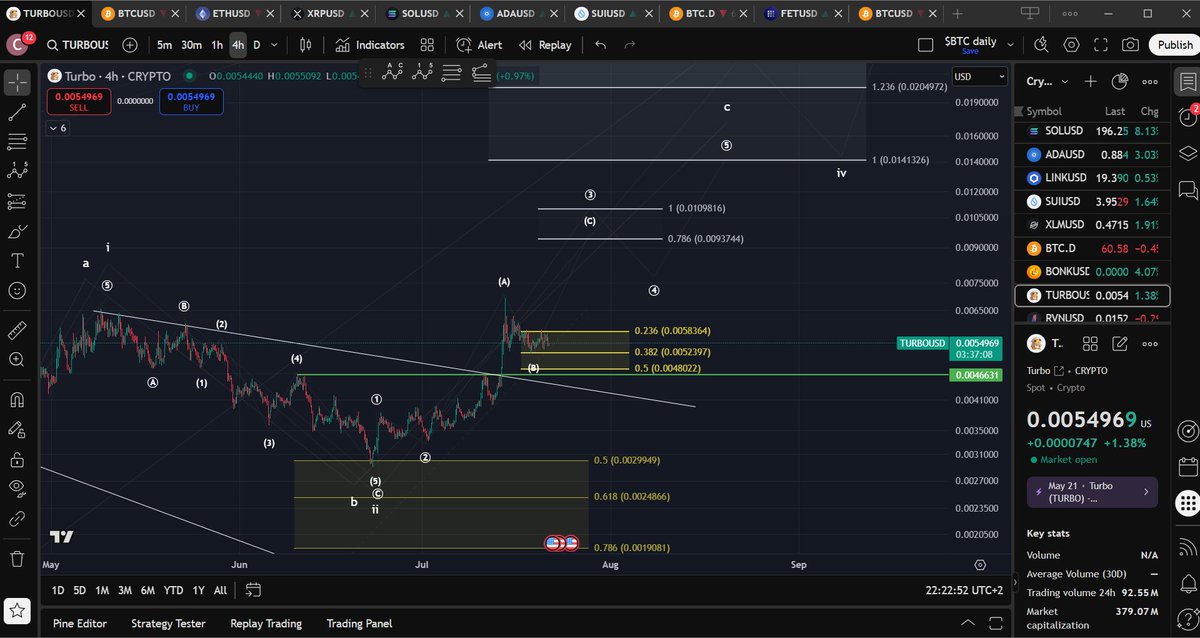
Task: Set the date range to 3M
Action: click(125, 590)
